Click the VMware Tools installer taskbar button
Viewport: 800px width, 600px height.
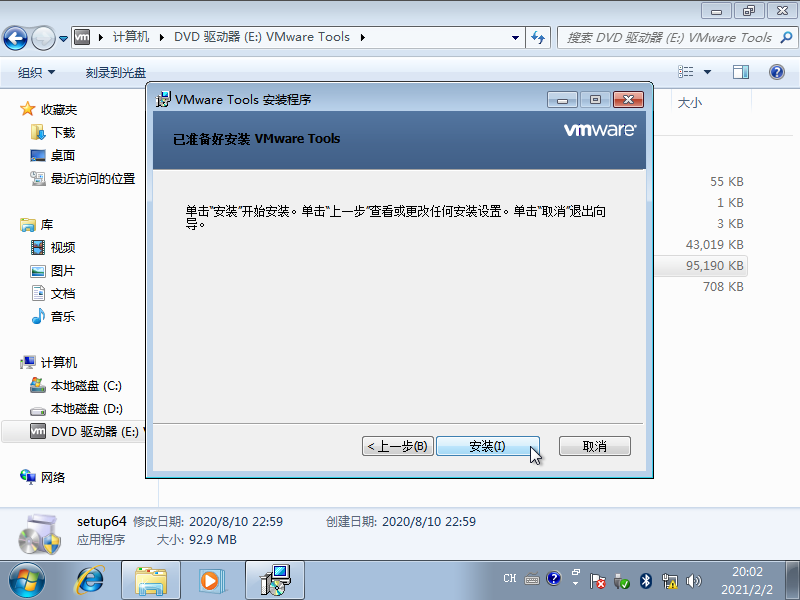pos(275,581)
